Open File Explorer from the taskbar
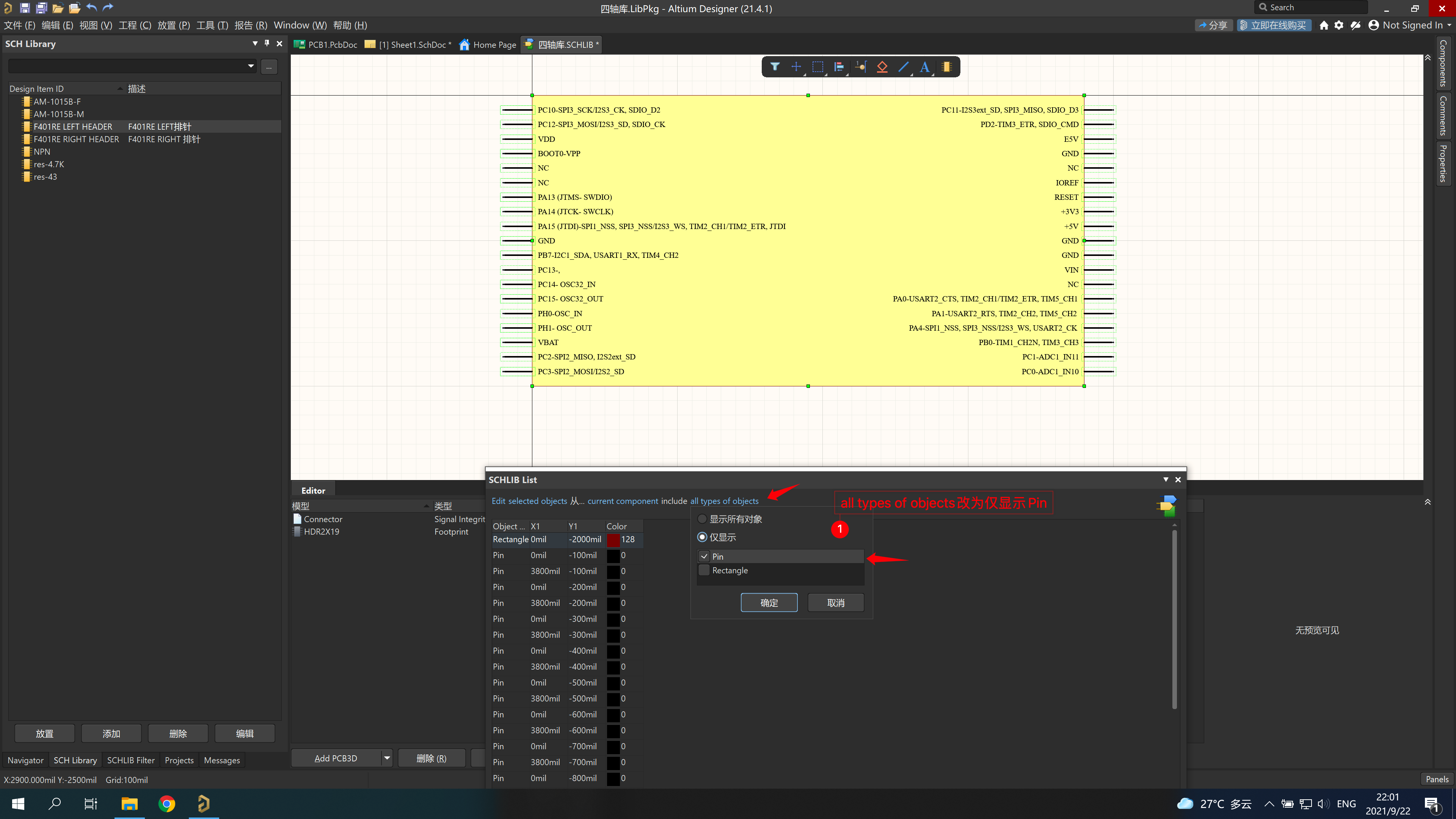The image size is (1456, 819). pos(129,803)
